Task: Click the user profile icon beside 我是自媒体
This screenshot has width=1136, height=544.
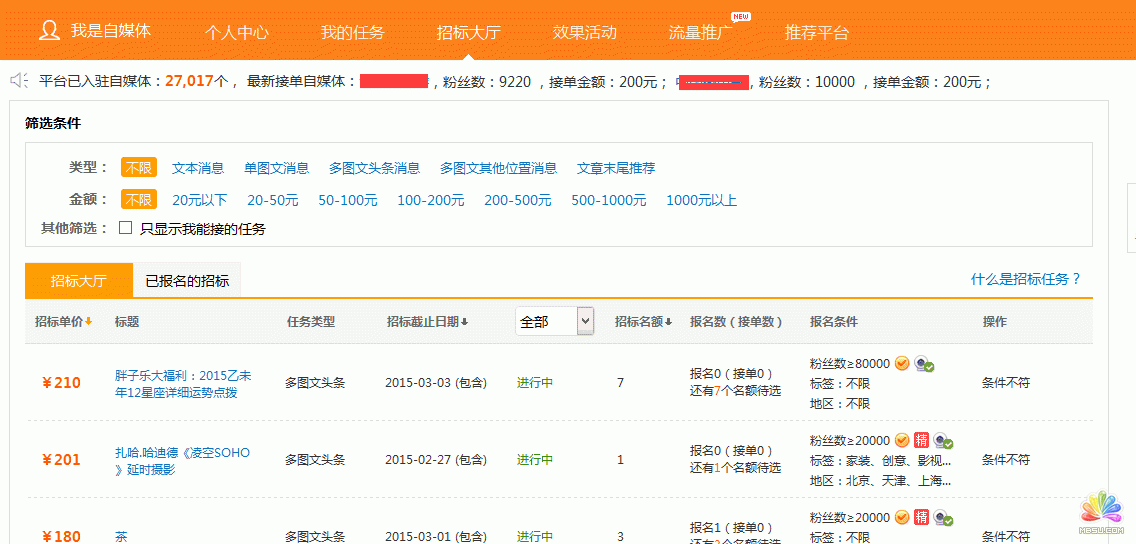Action: pos(49,30)
